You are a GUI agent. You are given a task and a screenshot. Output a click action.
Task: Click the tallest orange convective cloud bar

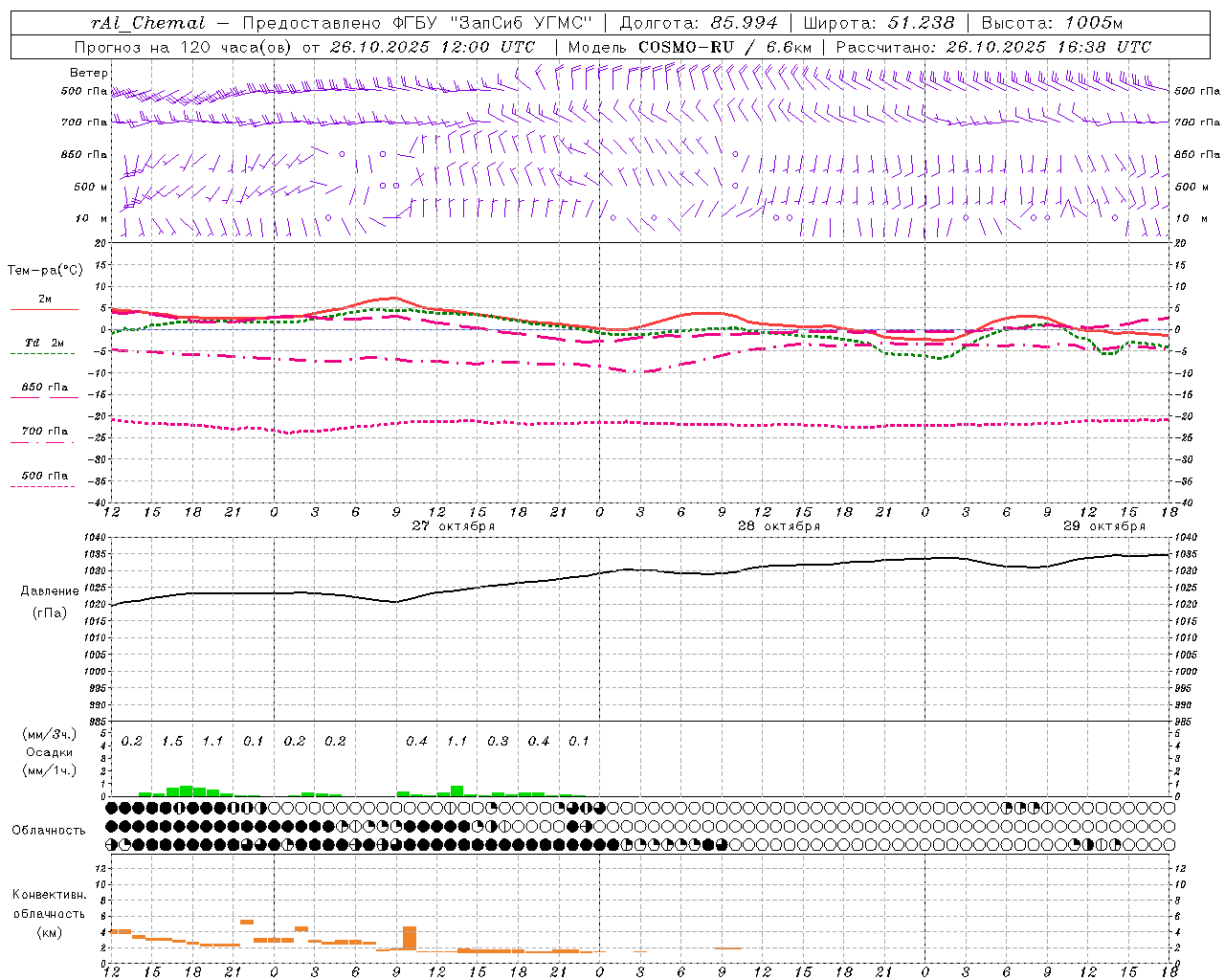point(410,938)
